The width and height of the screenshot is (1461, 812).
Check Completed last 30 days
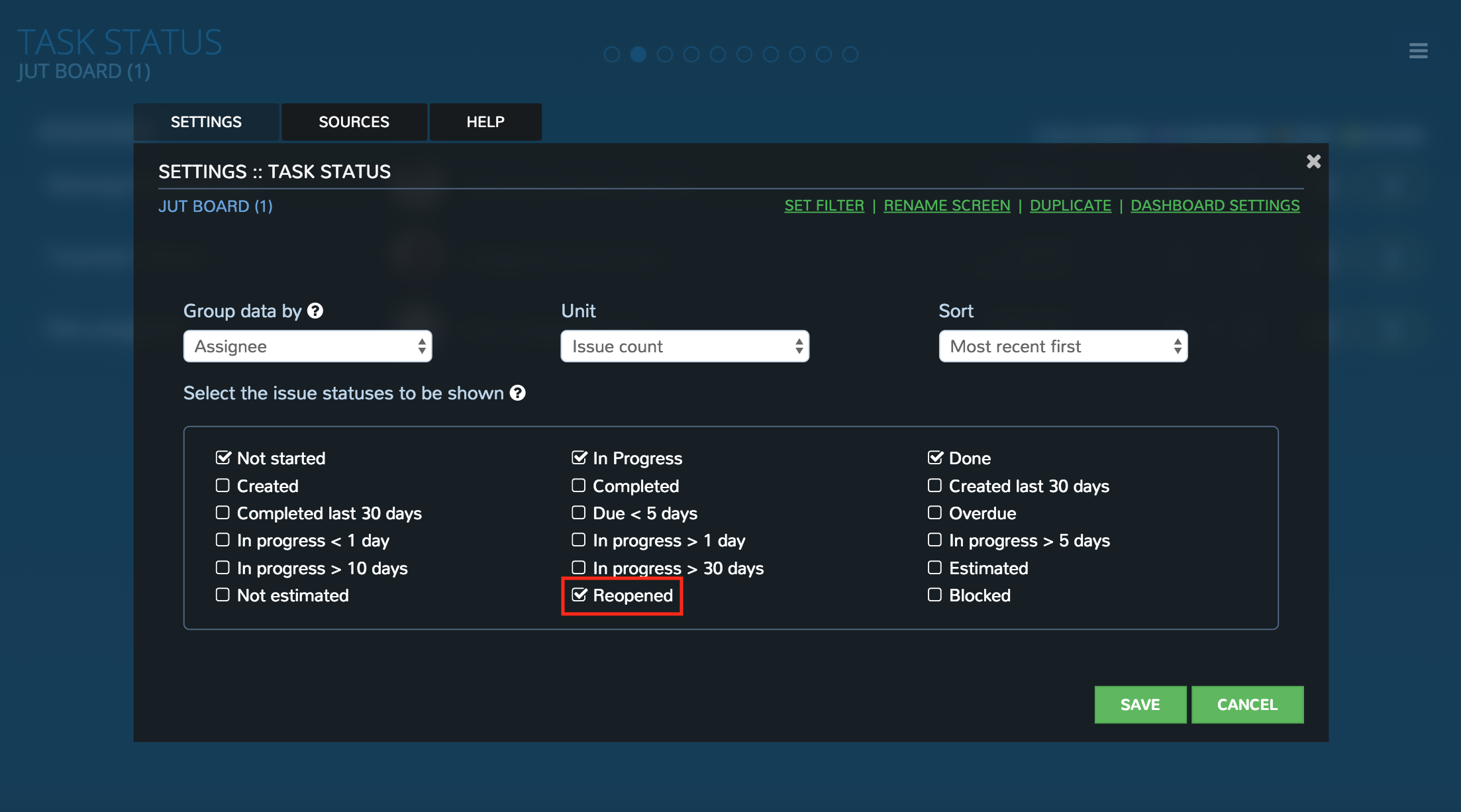223,513
